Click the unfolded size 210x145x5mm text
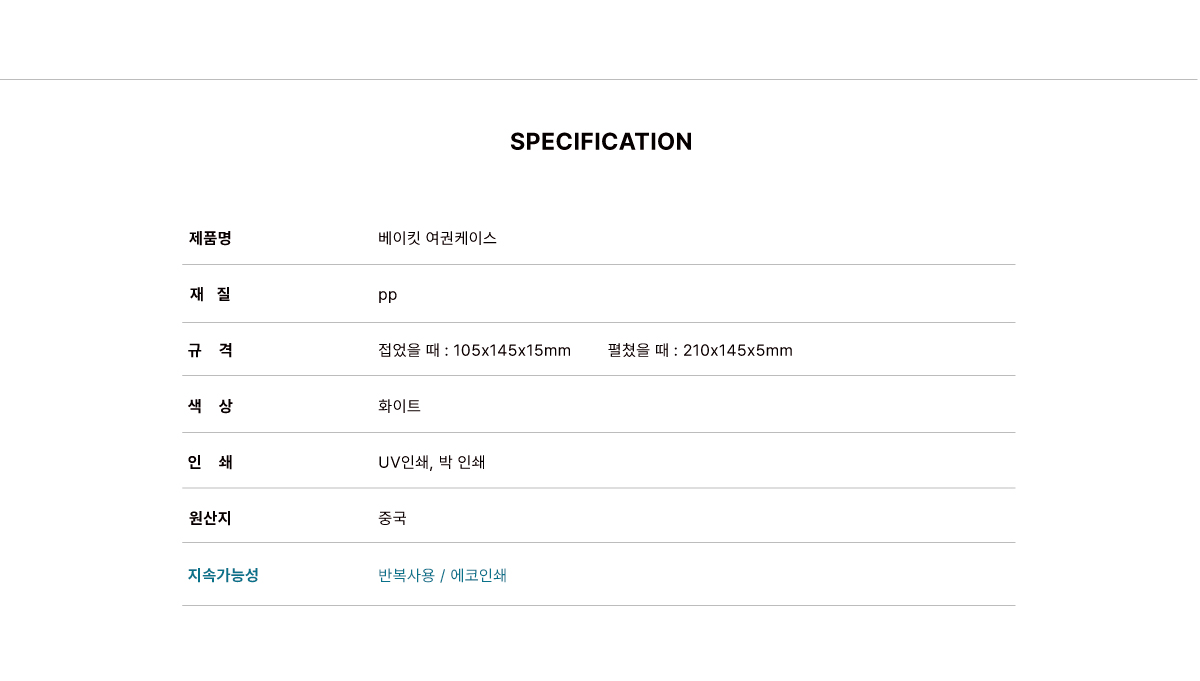 coord(738,350)
